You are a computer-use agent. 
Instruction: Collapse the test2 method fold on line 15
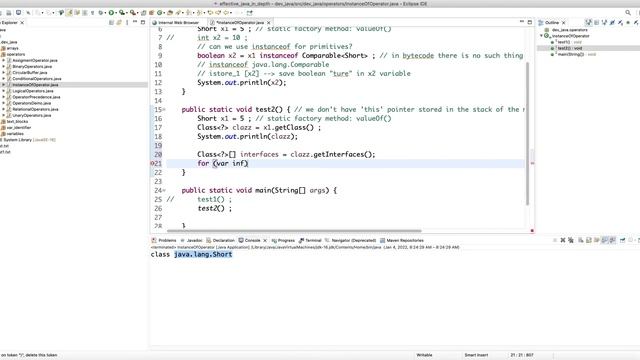(164, 109)
